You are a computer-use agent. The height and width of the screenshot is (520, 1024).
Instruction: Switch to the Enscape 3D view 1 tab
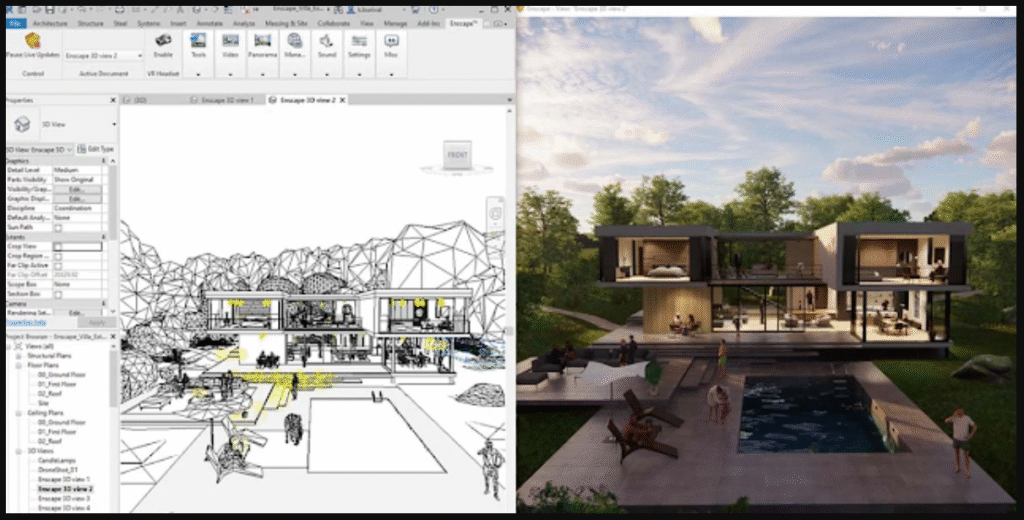pos(227,100)
